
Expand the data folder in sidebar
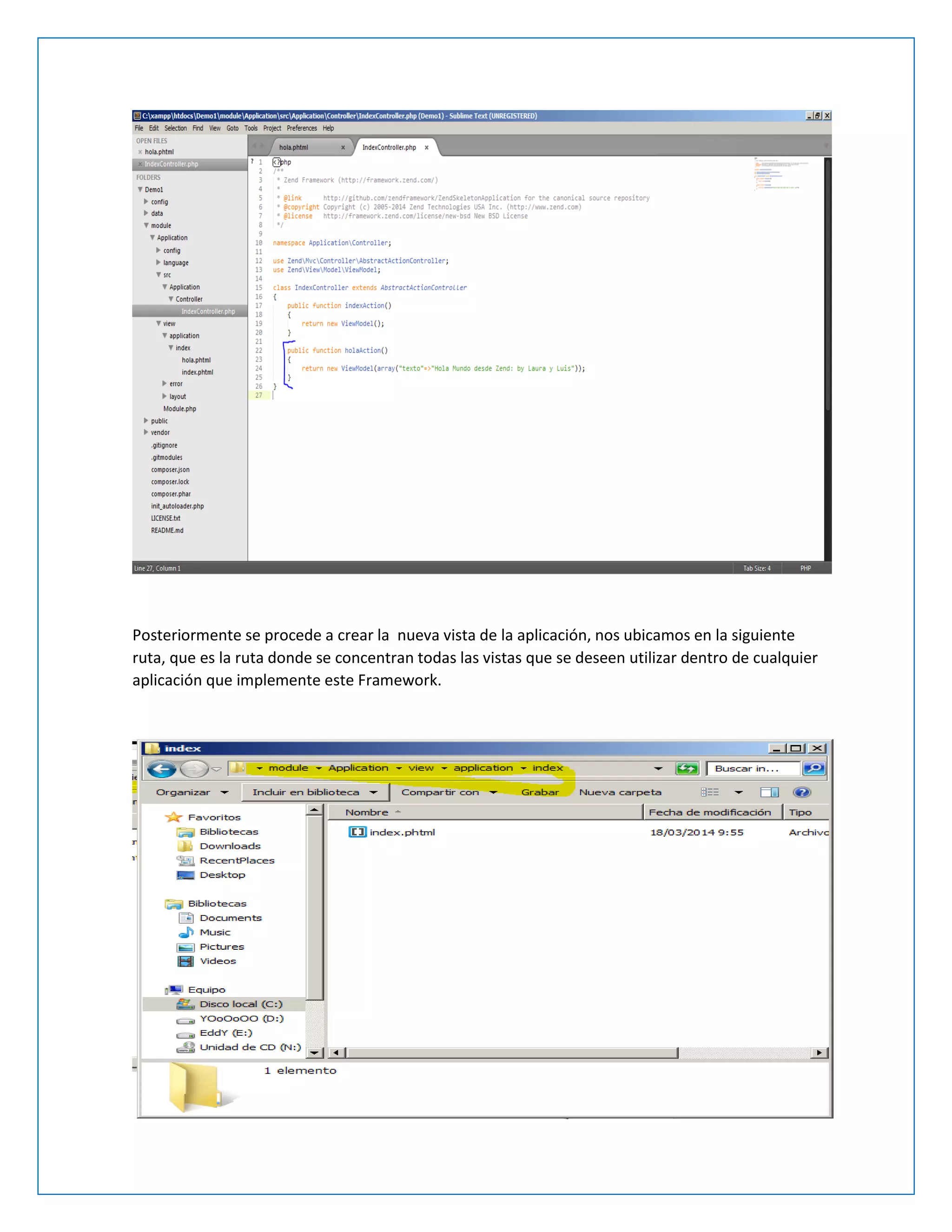click(x=146, y=213)
